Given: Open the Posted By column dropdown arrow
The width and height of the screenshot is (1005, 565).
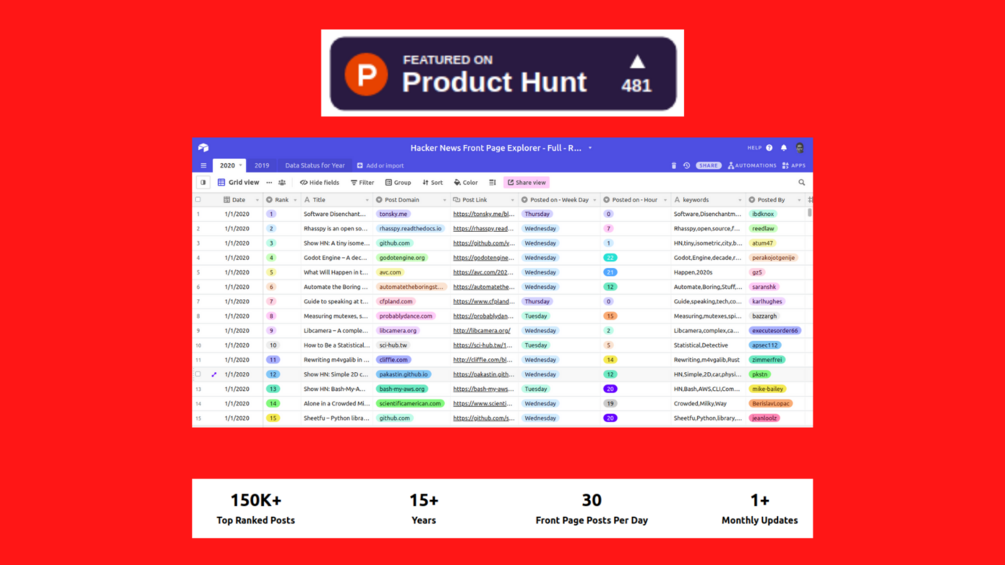Looking at the screenshot, I should [799, 201].
